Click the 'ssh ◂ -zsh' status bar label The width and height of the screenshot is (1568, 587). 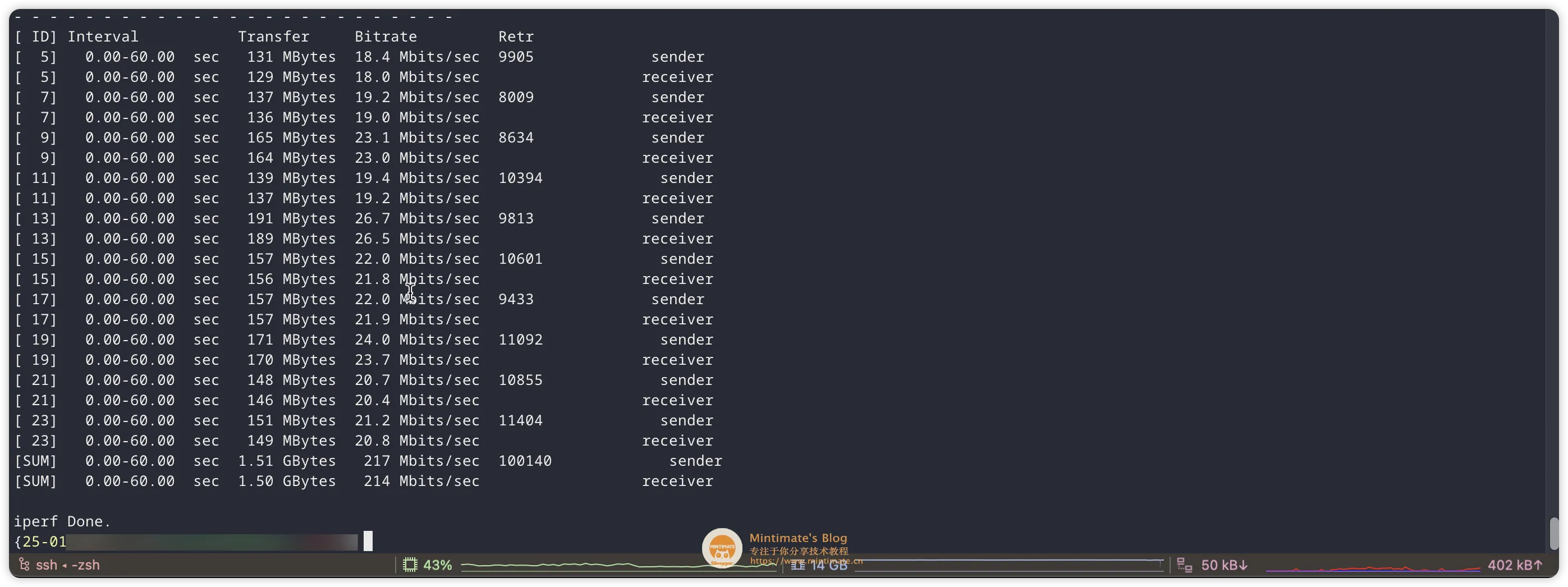pyautogui.click(x=67, y=565)
